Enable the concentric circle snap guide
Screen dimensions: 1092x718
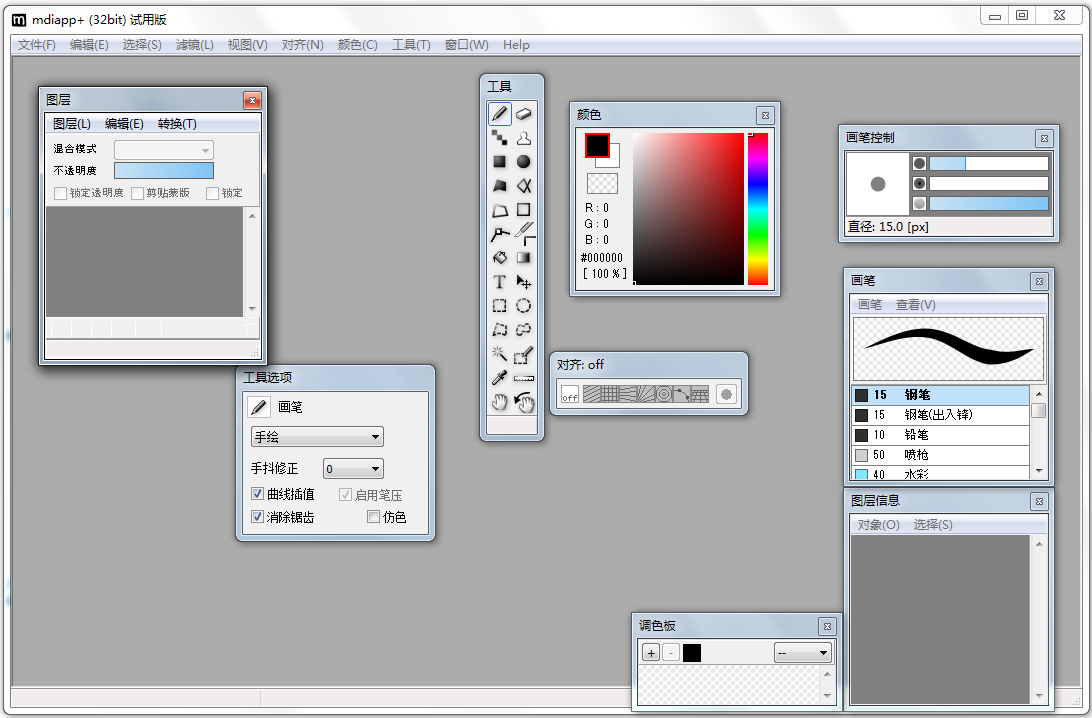pos(664,395)
